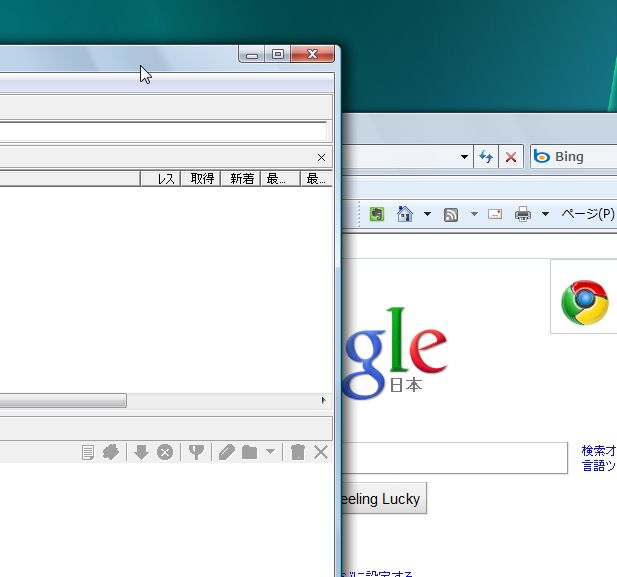Image resolution: width=617 pixels, height=577 pixels.
Task: Click the Google search text field in browser
Action: coord(455,458)
